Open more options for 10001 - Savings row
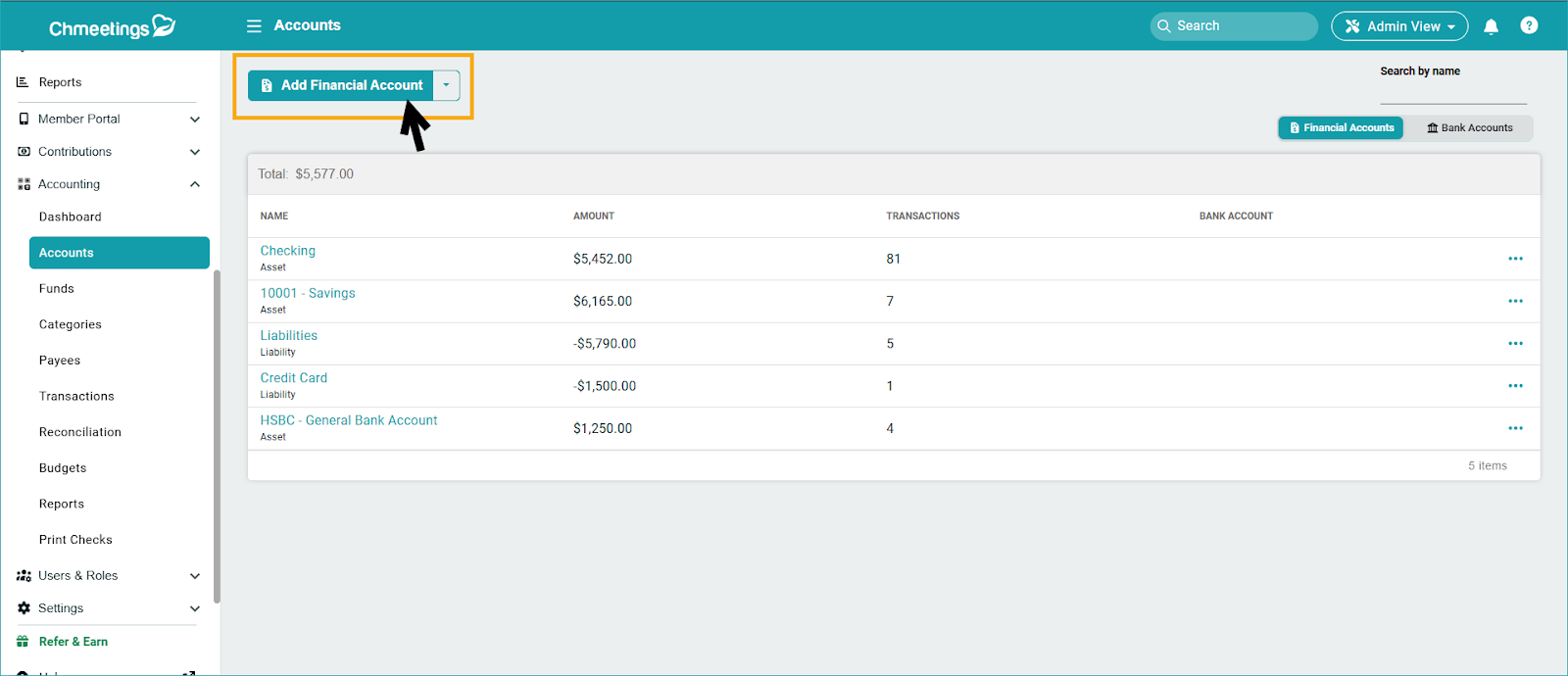This screenshot has width=1568, height=676. [1515, 301]
